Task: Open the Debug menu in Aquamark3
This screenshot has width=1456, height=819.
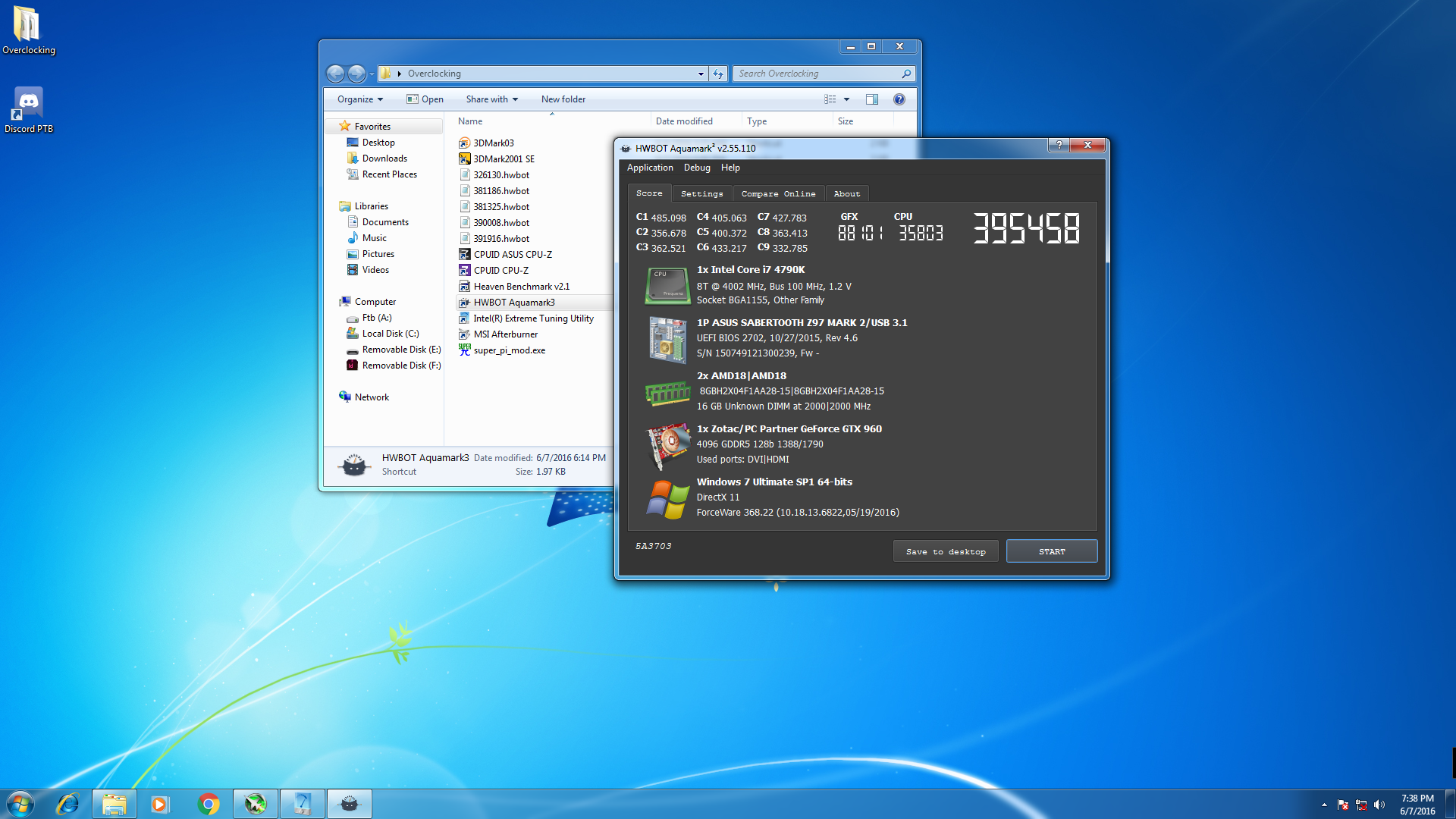Action: click(x=697, y=168)
